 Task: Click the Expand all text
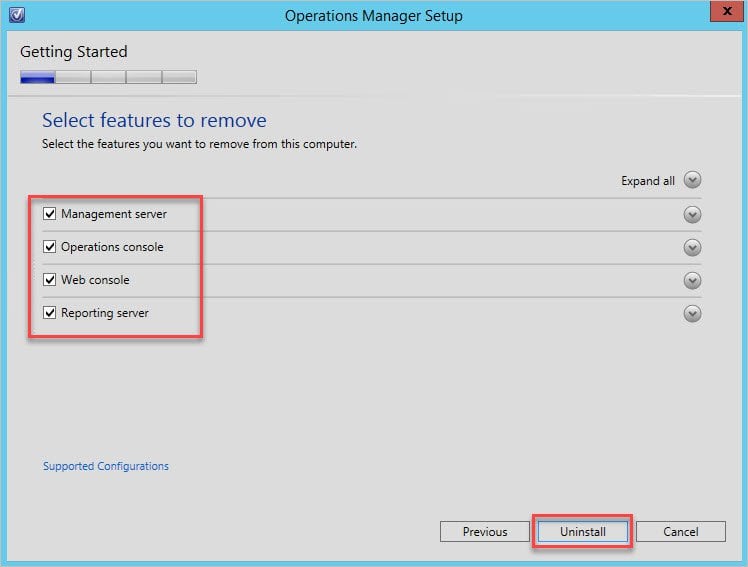pyautogui.click(x=648, y=181)
